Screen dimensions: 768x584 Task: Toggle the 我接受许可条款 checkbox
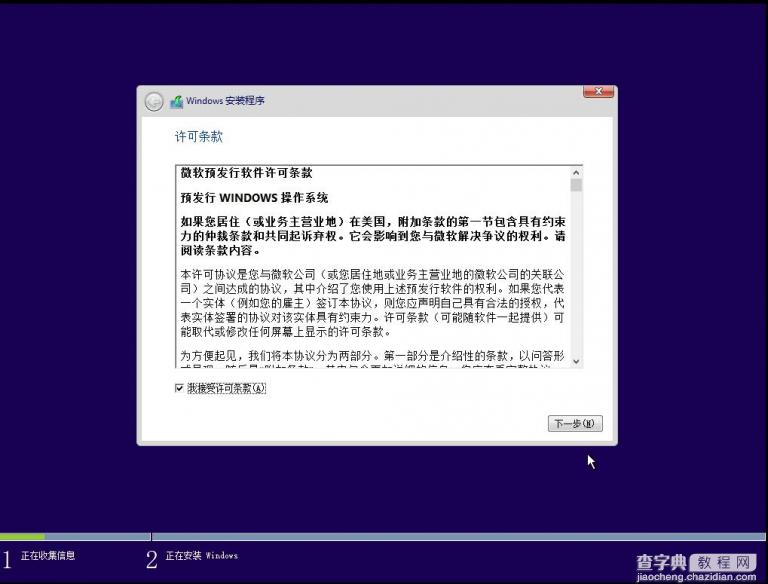tap(179, 388)
